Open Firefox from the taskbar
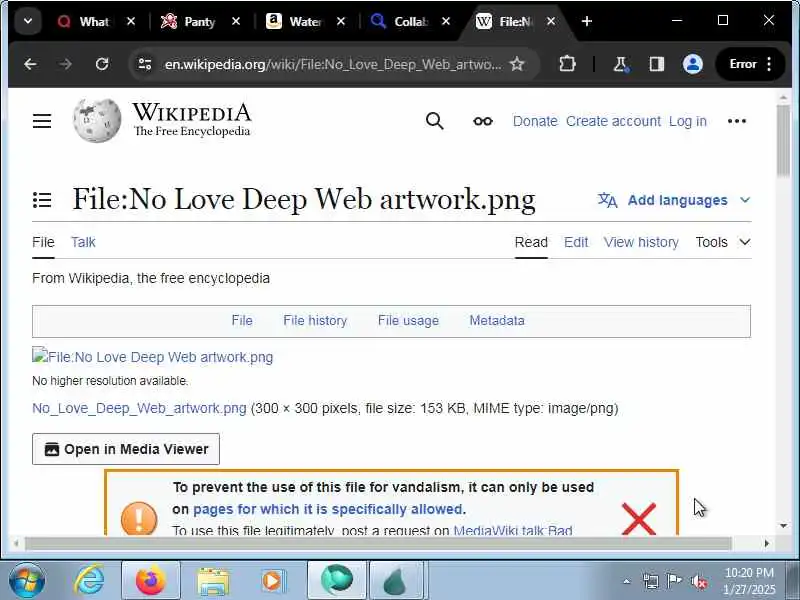800x600 pixels. (x=151, y=581)
